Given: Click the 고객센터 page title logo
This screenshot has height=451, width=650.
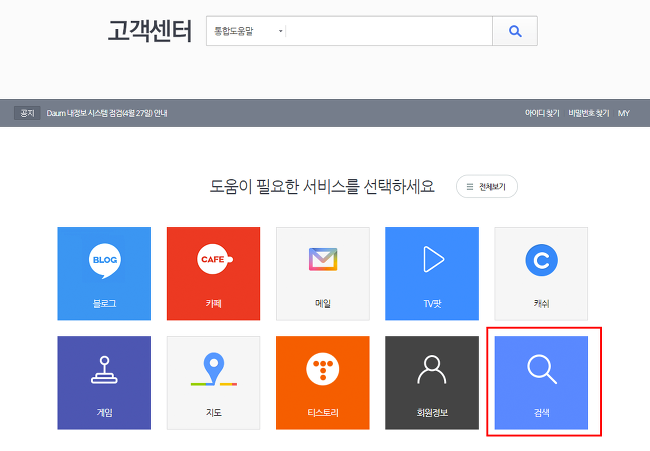Looking at the screenshot, I should pyautogui.click(x=150, y=31).
